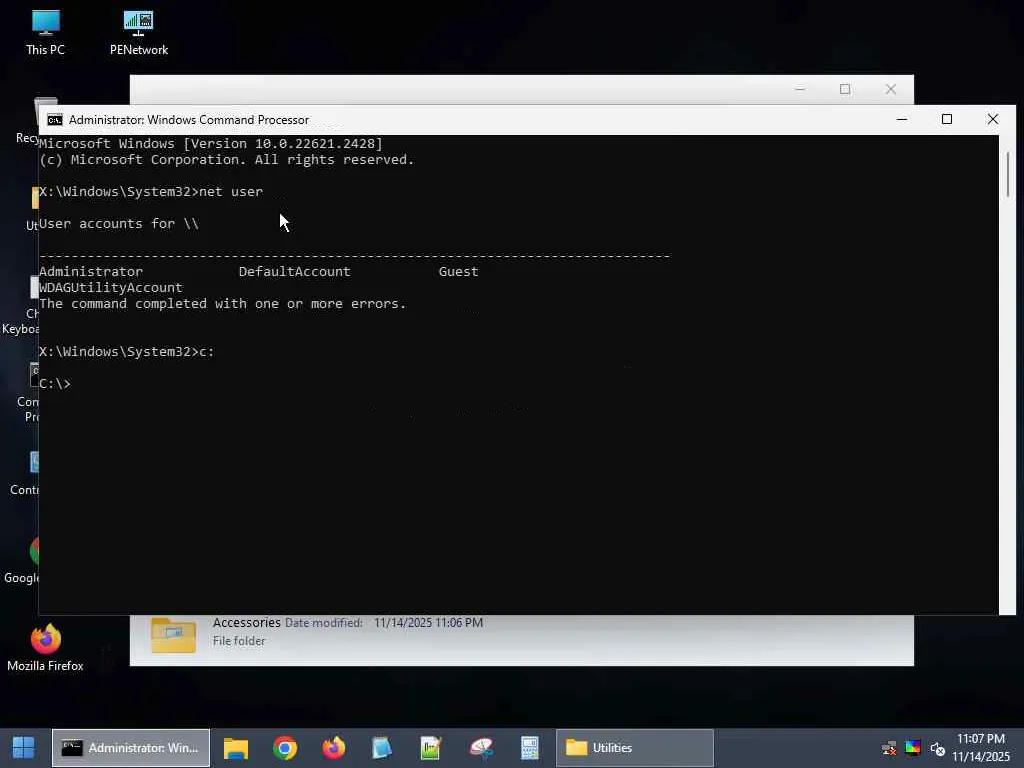Open the green chart editor taskbar icon
The height and width of the screenshot is (768, 1024).
pos(431,748)
